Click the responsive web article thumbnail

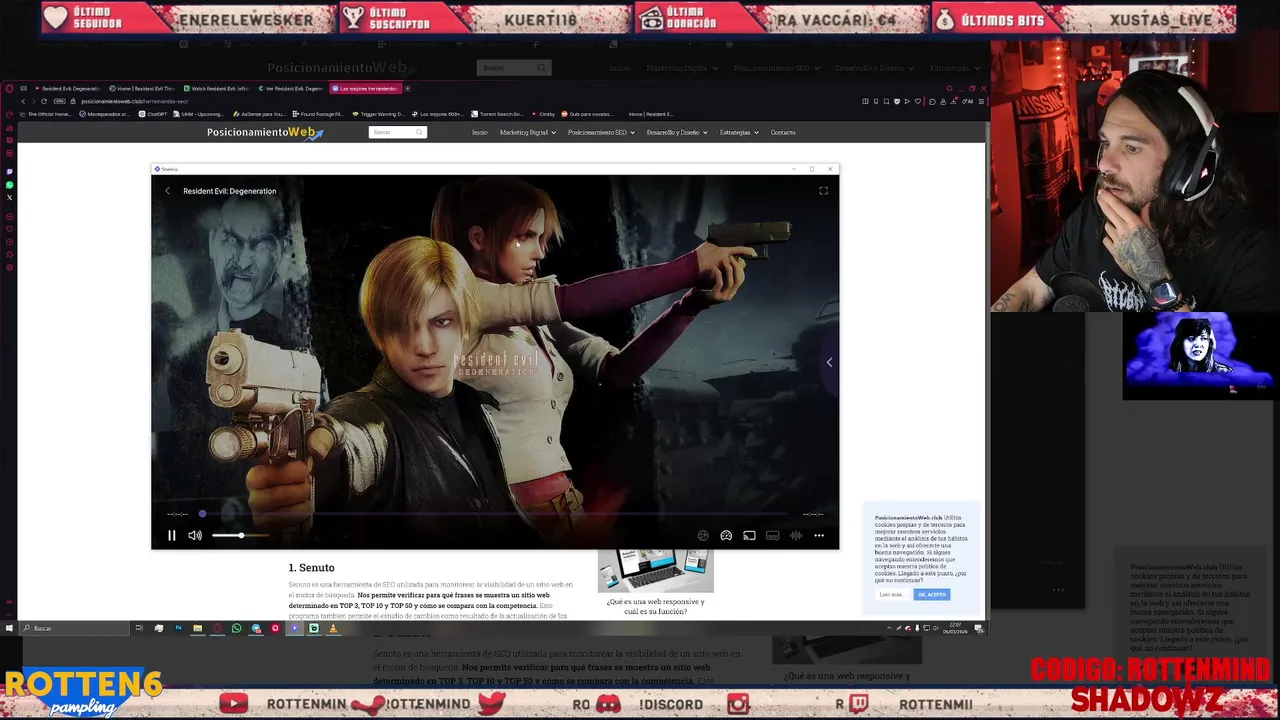coord(655,570)
